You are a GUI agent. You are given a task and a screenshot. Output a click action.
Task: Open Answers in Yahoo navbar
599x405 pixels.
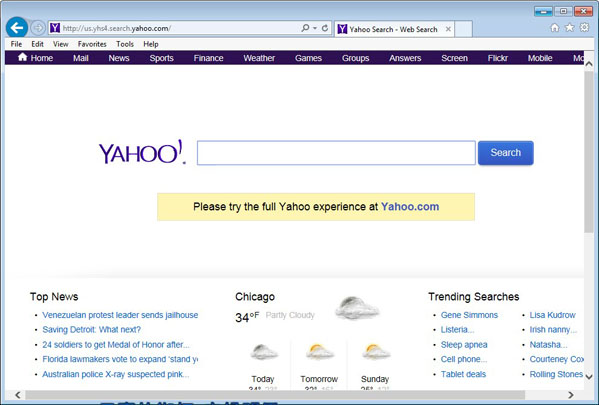pyautogui.click(x=405, y=58)
